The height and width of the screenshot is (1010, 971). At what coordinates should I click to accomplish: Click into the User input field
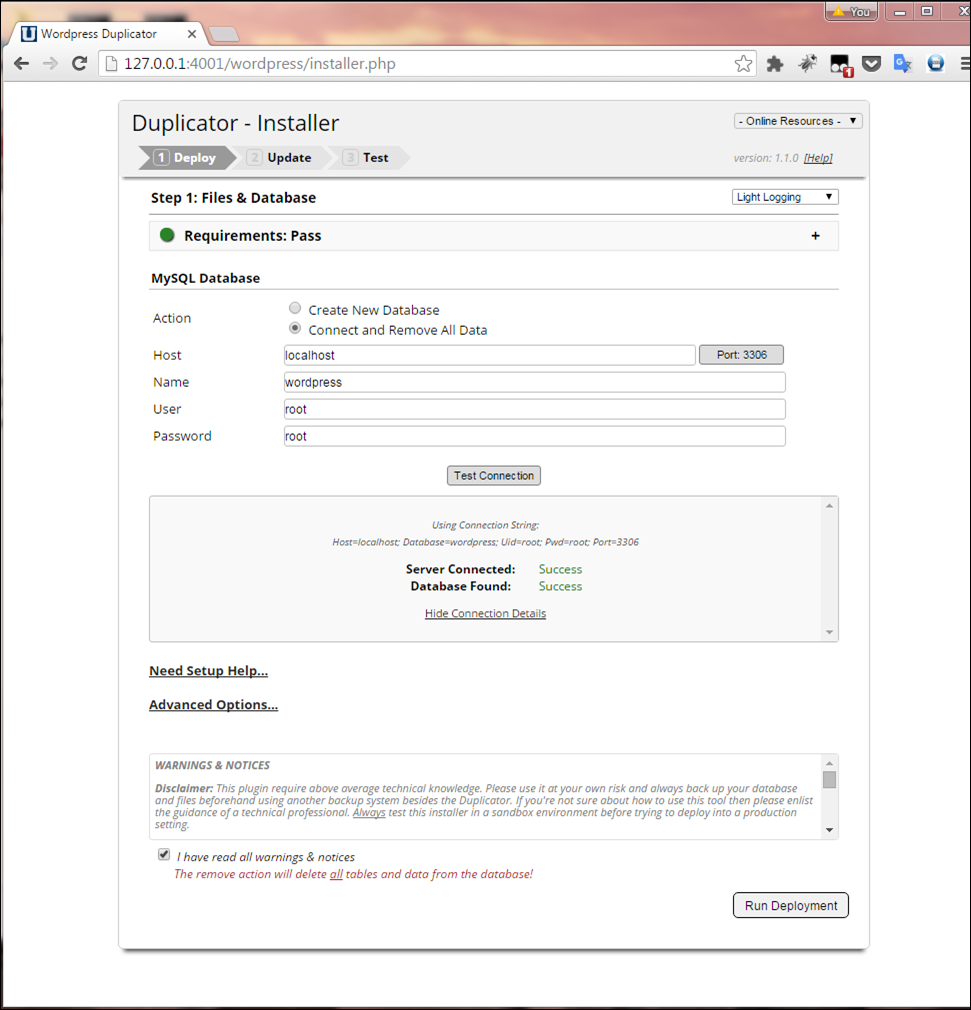(x=535, y=409)
